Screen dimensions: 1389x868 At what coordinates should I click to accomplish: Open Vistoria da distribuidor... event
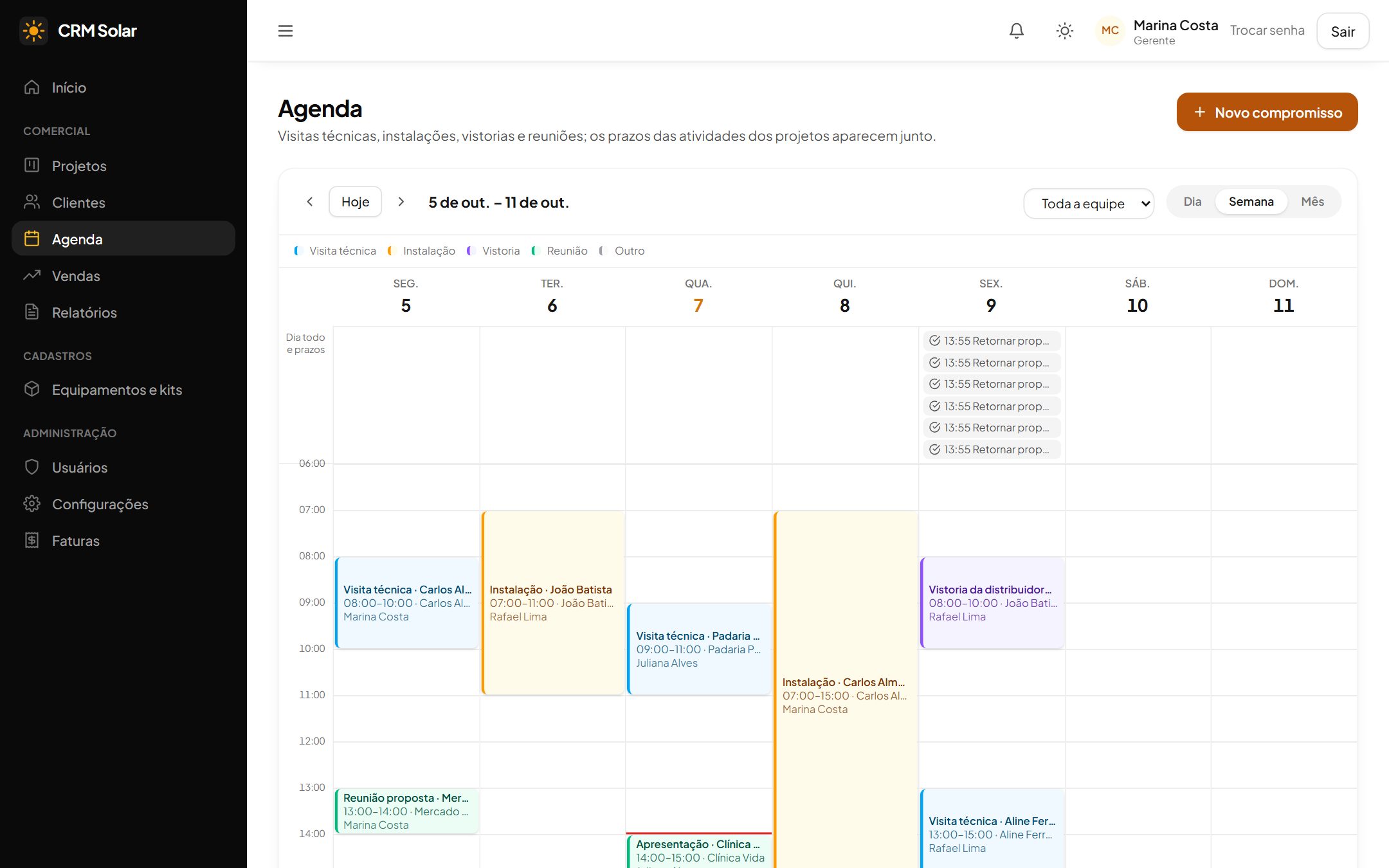pos(992,603)
